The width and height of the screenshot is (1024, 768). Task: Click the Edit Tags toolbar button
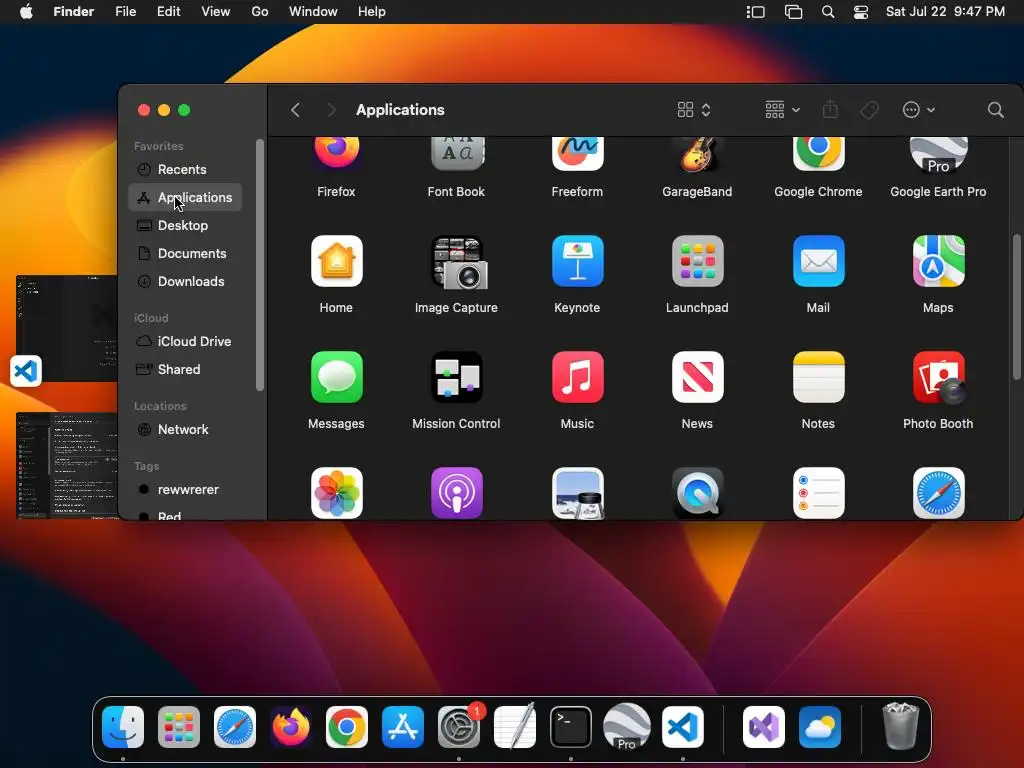(x=870, y=110)
